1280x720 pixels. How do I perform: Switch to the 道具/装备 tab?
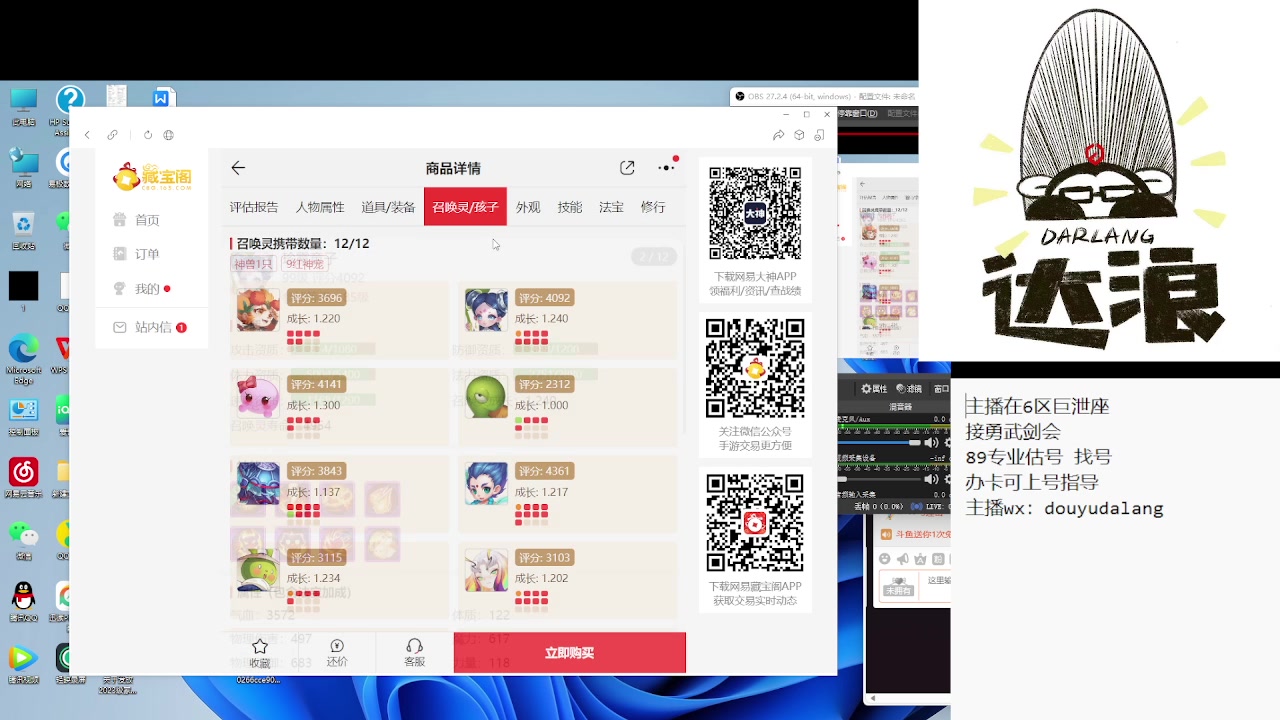pos(388,207)
